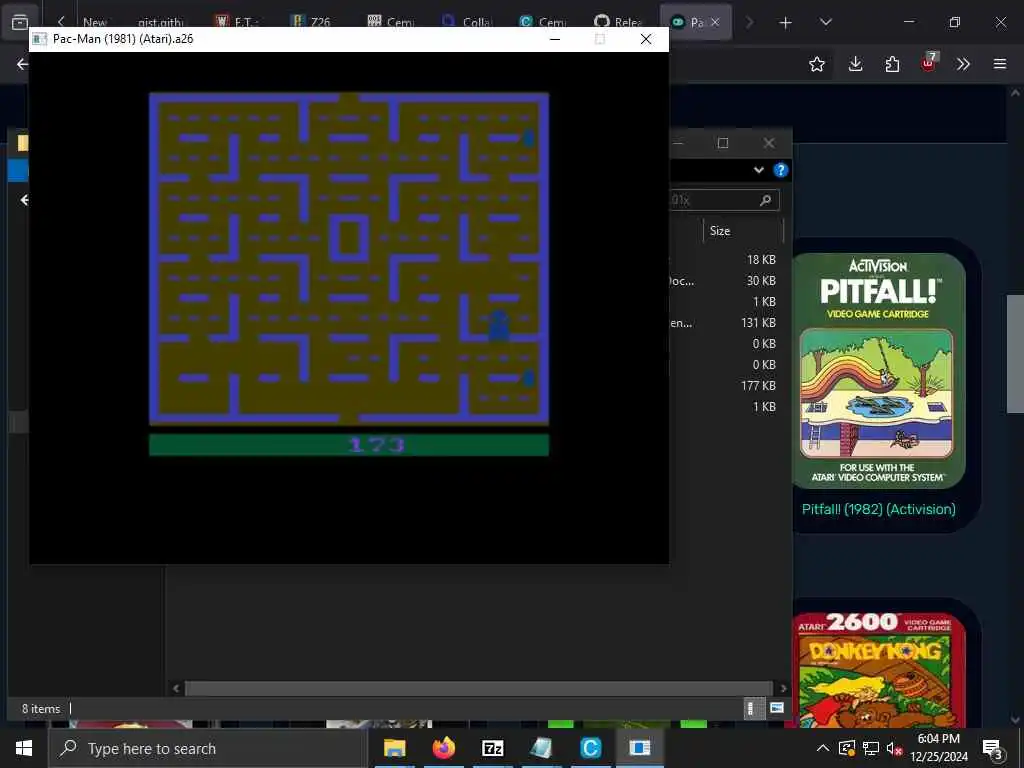Show more toolbar tools with the double chevron
1024x768 pixels.
(x=963, y=64)
